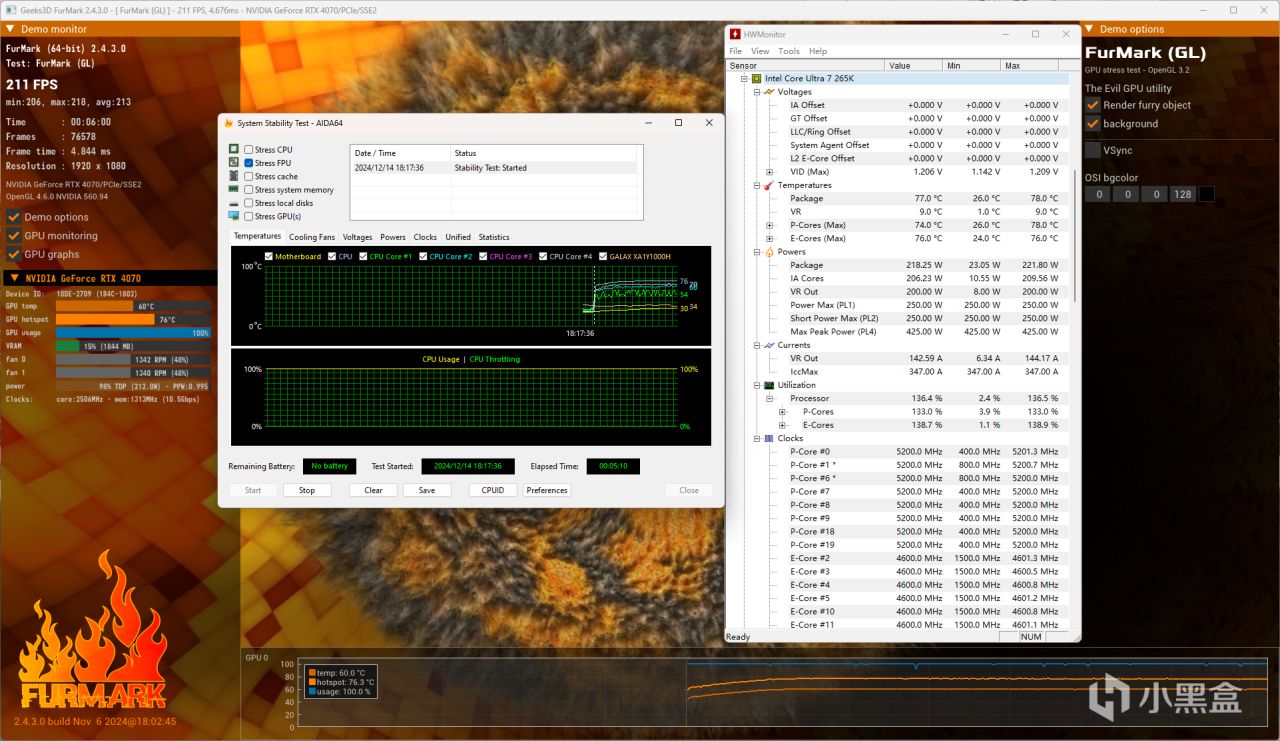Expand the E-Cores (Max) temperature node
This screenshot has height=741, width=1280.
(x=770, y=238)
